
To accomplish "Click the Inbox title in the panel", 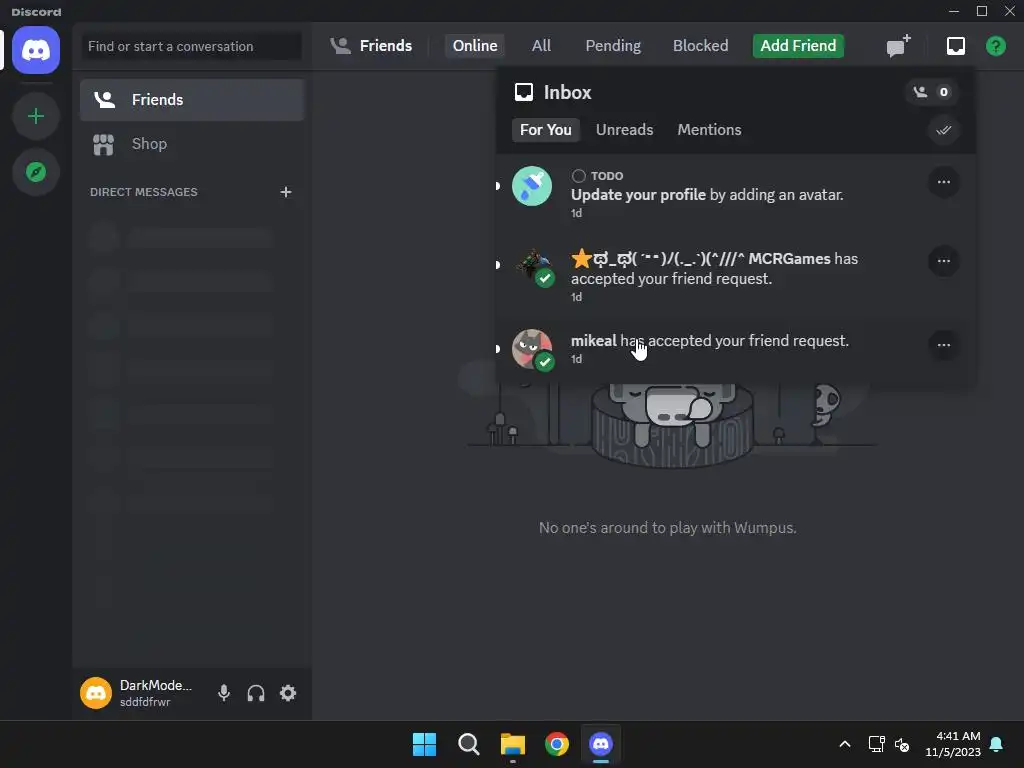I will point(567,93).
